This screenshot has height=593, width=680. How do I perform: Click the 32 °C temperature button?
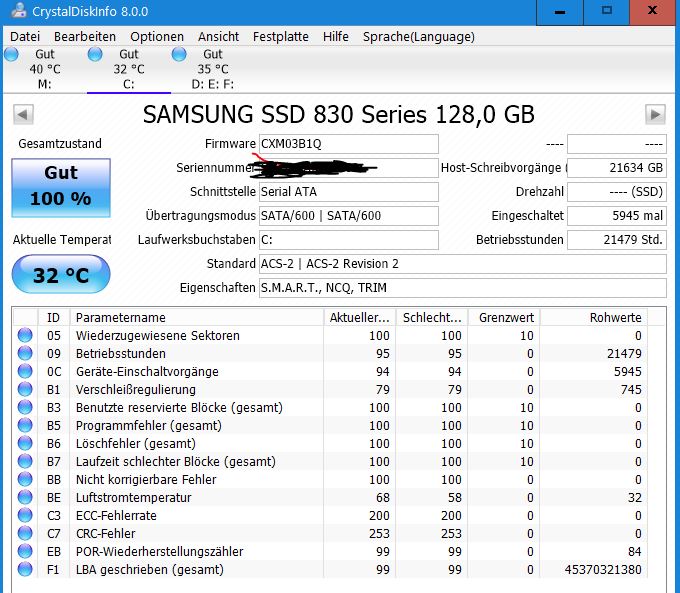pos(61,274)
